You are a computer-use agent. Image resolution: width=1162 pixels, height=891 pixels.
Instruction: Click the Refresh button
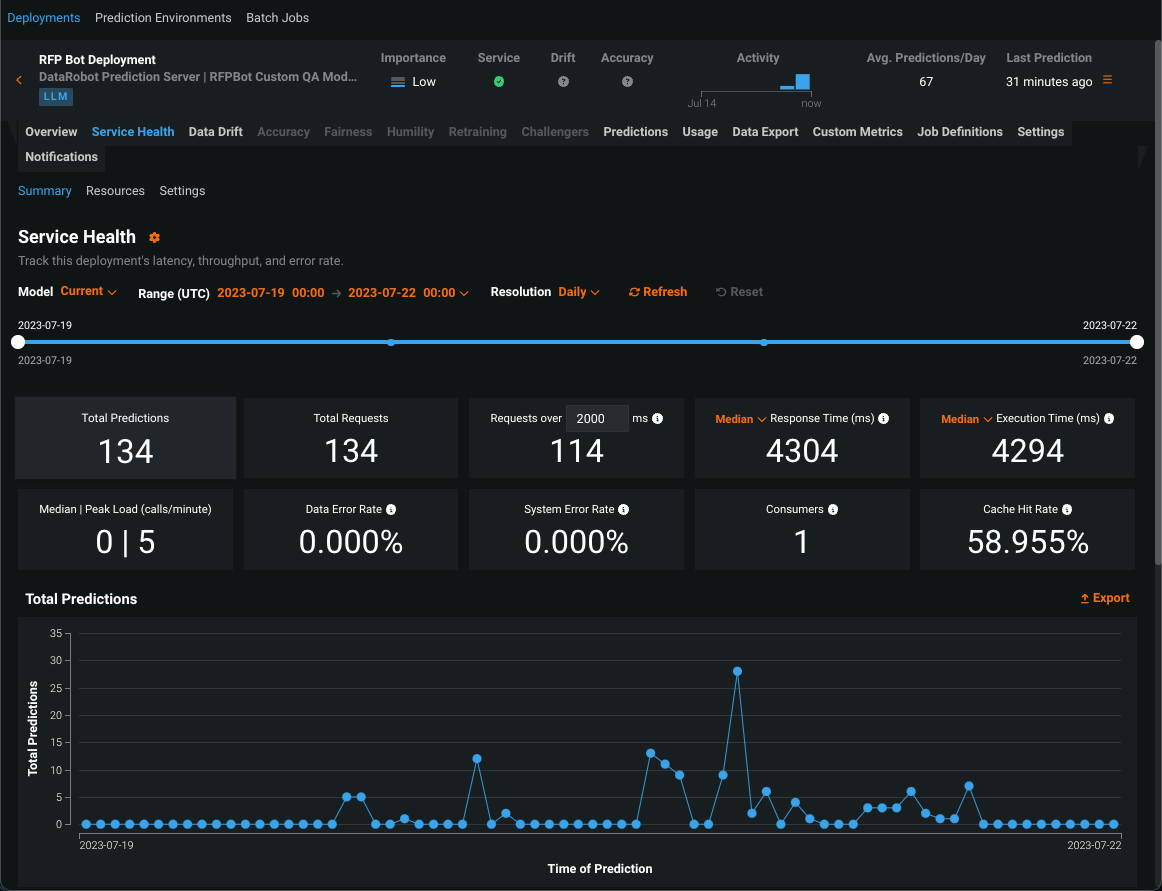click(658, 292)
